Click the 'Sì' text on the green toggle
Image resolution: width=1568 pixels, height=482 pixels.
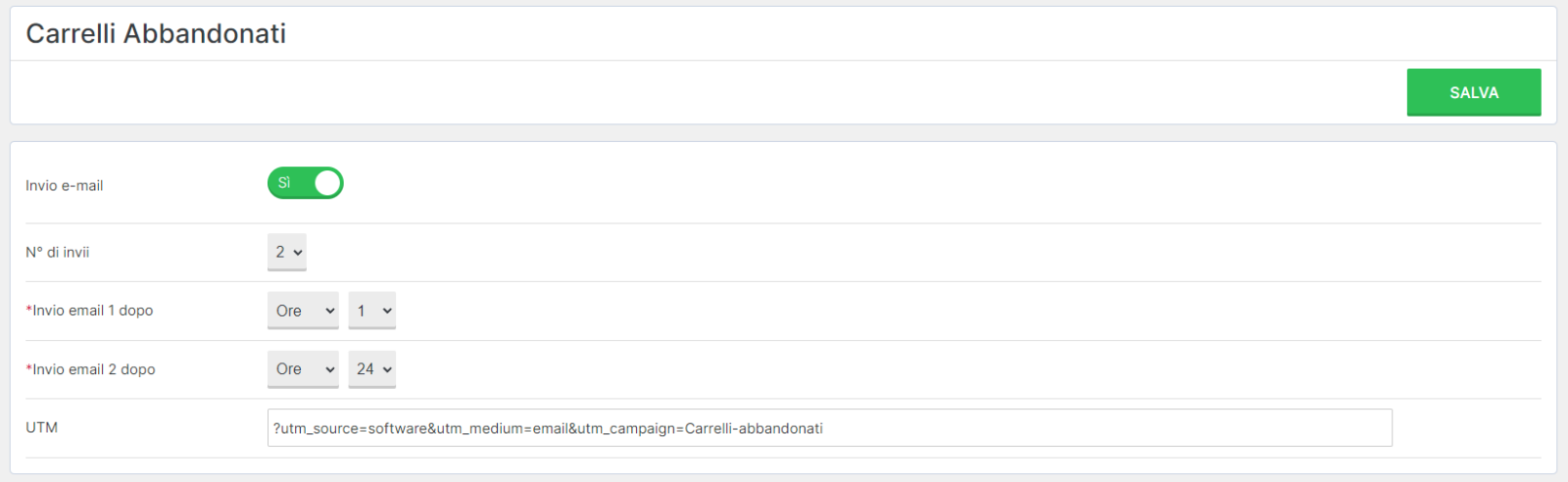point(284,183)
